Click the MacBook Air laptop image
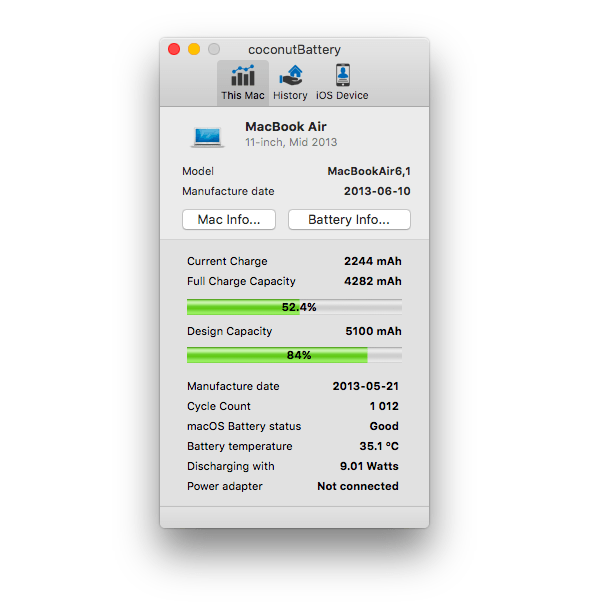 point(207,137)
